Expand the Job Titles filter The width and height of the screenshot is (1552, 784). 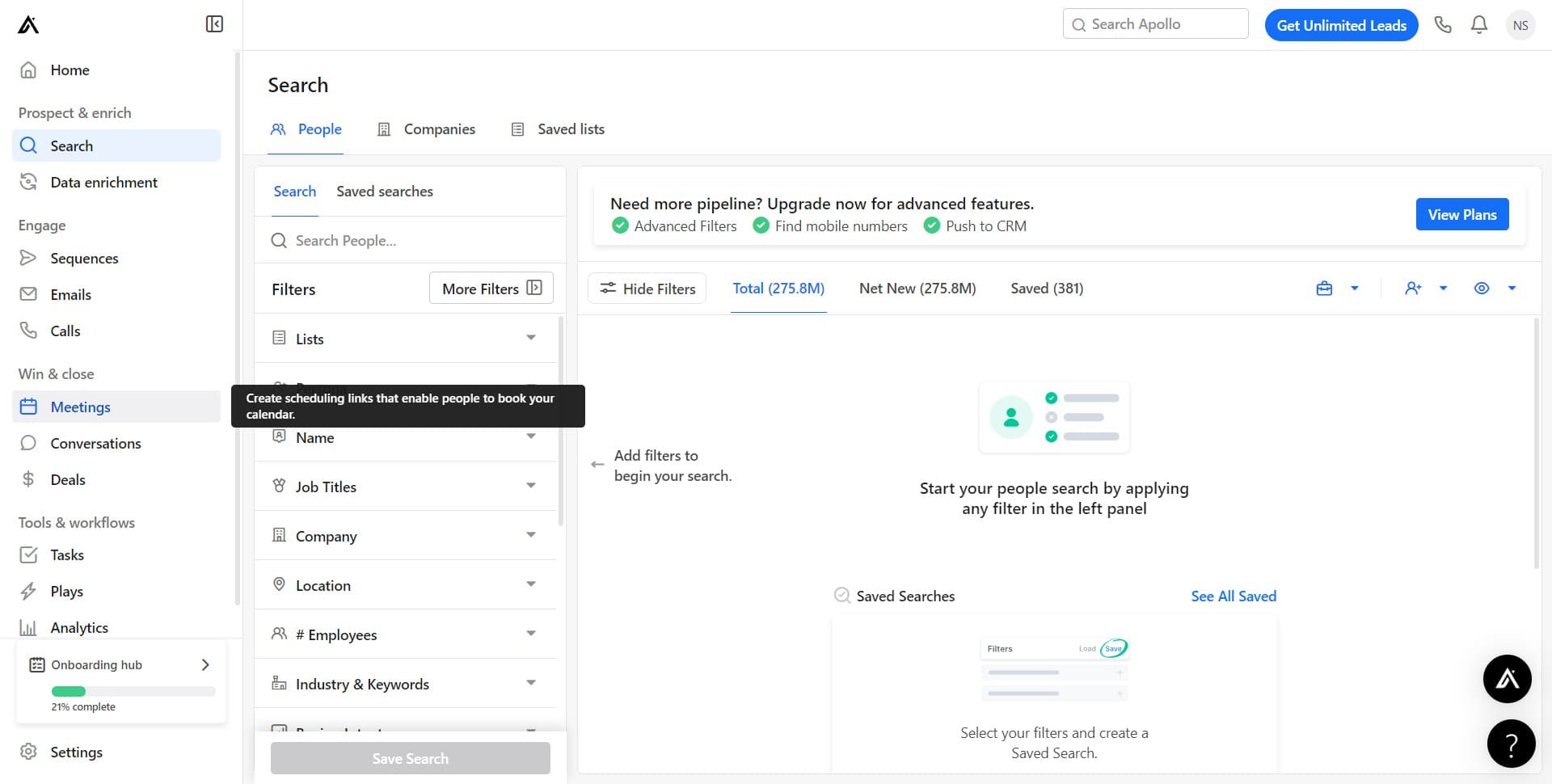(x=406, y=486)
